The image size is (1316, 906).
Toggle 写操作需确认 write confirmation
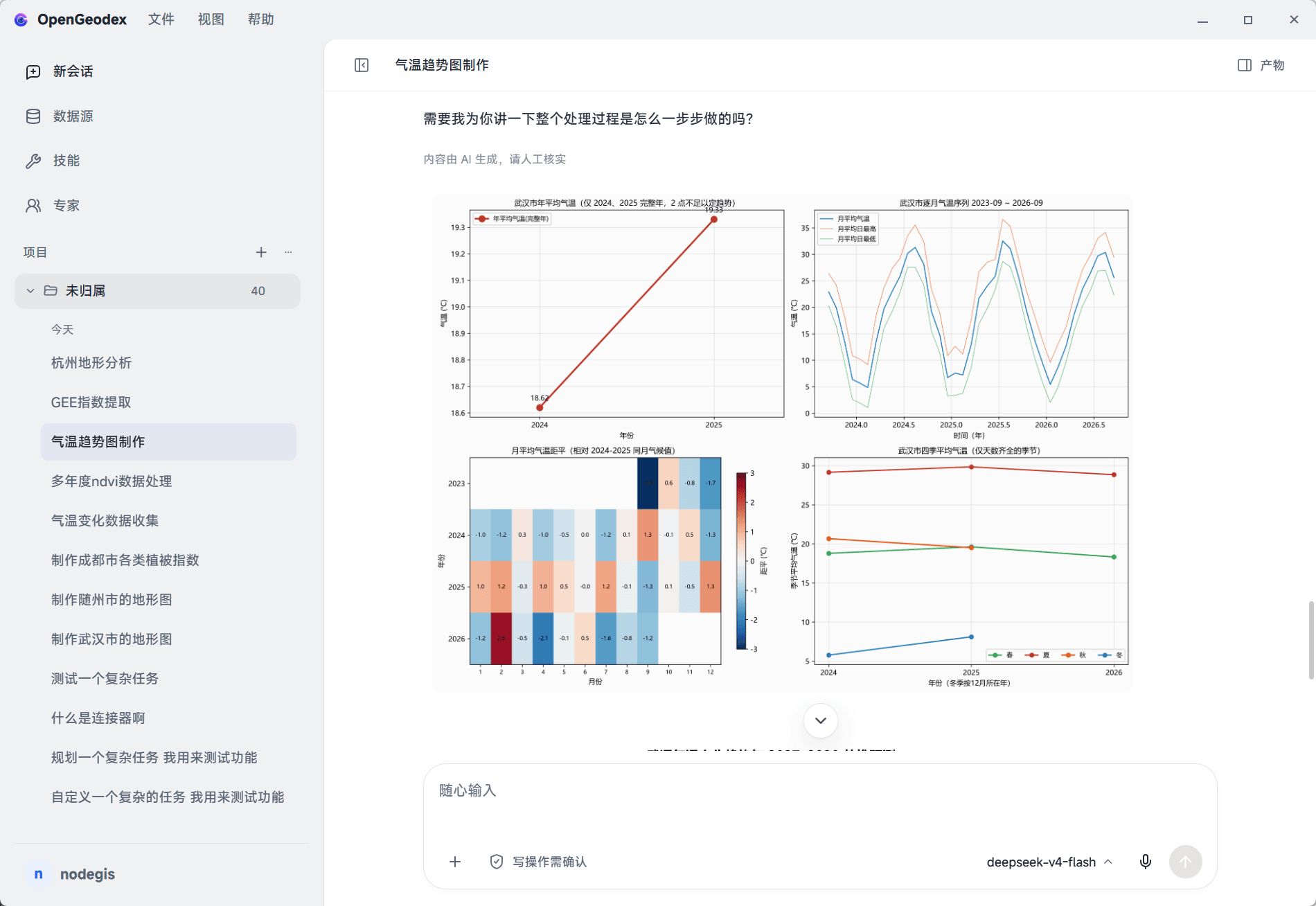coord(538,862)
